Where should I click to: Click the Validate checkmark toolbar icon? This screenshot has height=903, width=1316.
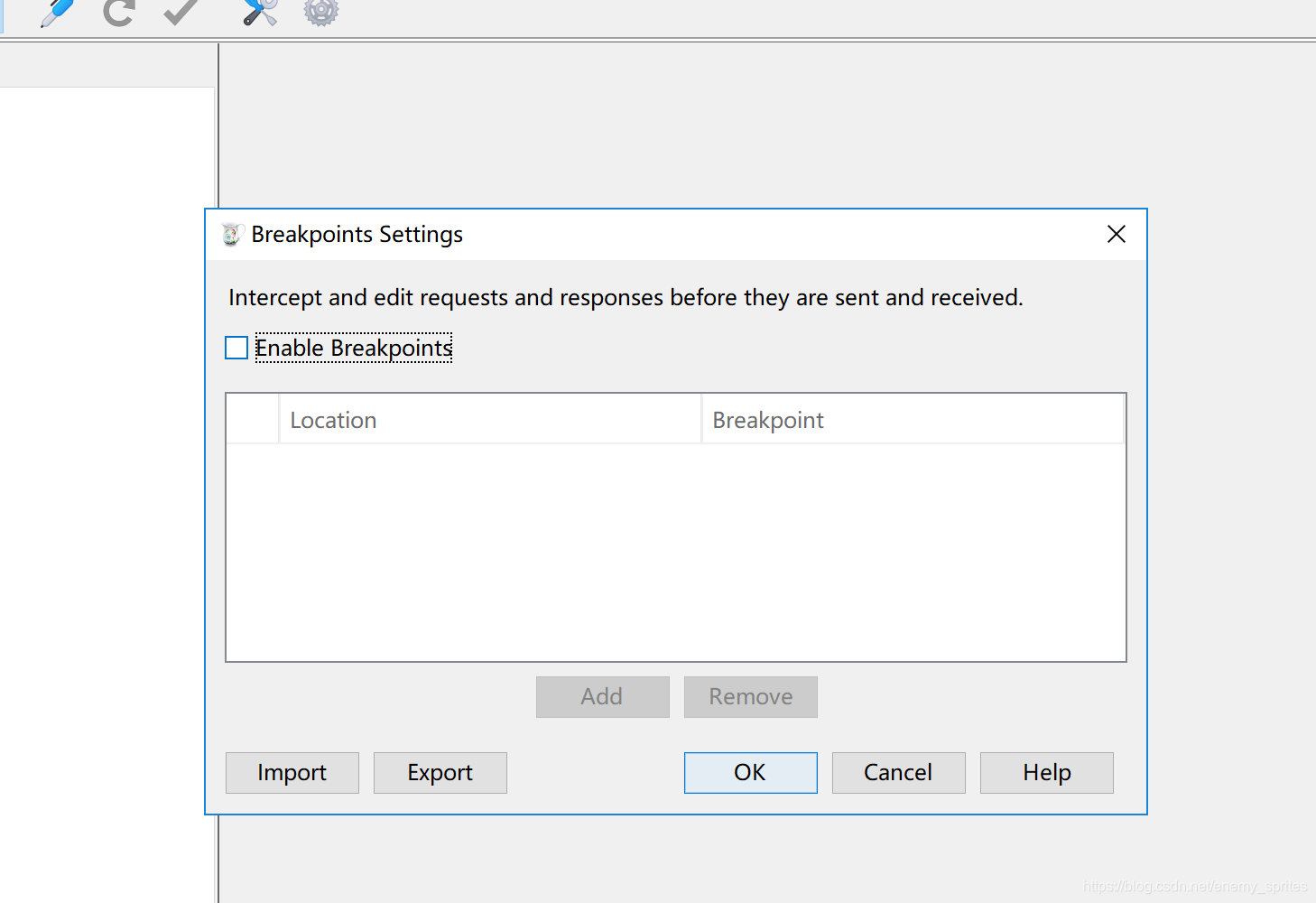pos(181,12)
